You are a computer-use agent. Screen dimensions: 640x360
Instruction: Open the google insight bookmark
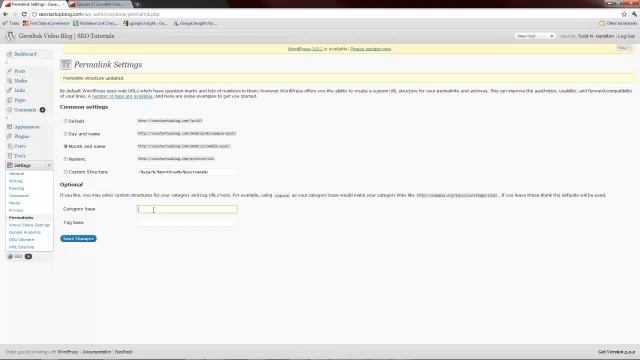coord(145,23)
